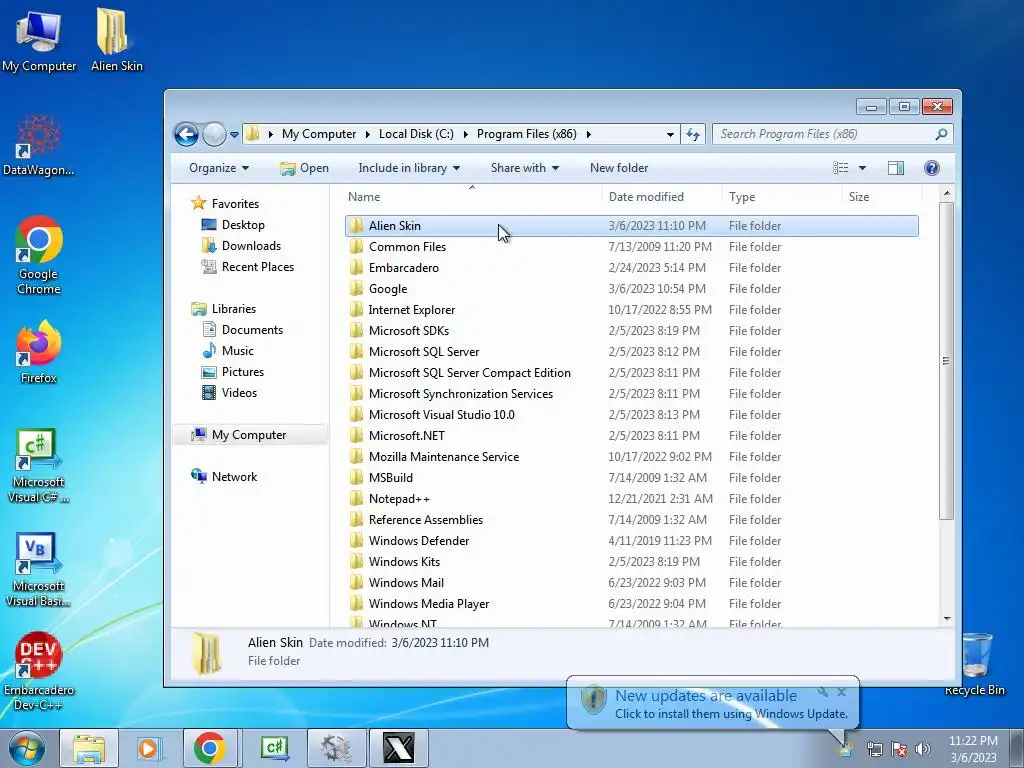The height and width of the screenshot is (768, 1024).
Task: Toggle the preview pane icon
Action: pos(896,168)
